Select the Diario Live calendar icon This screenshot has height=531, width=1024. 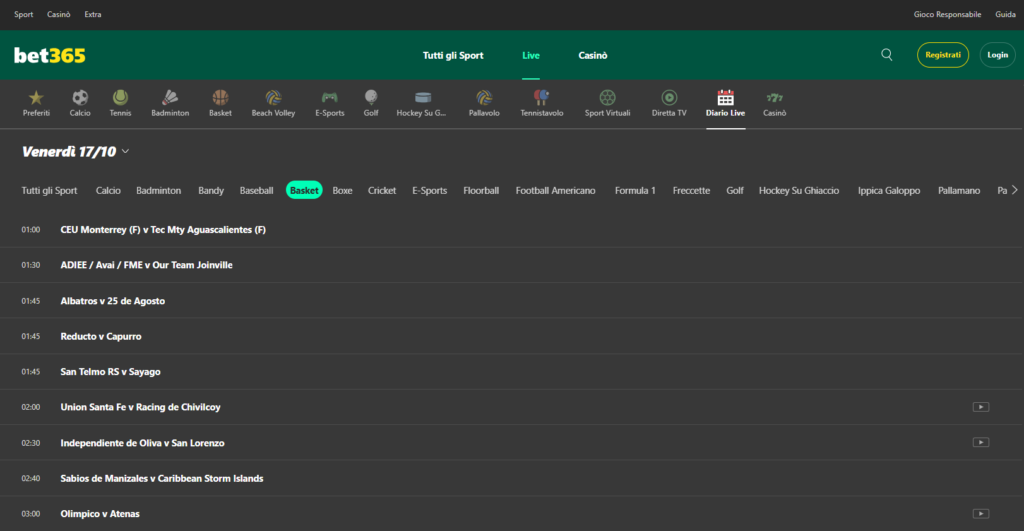pos(726,98)
